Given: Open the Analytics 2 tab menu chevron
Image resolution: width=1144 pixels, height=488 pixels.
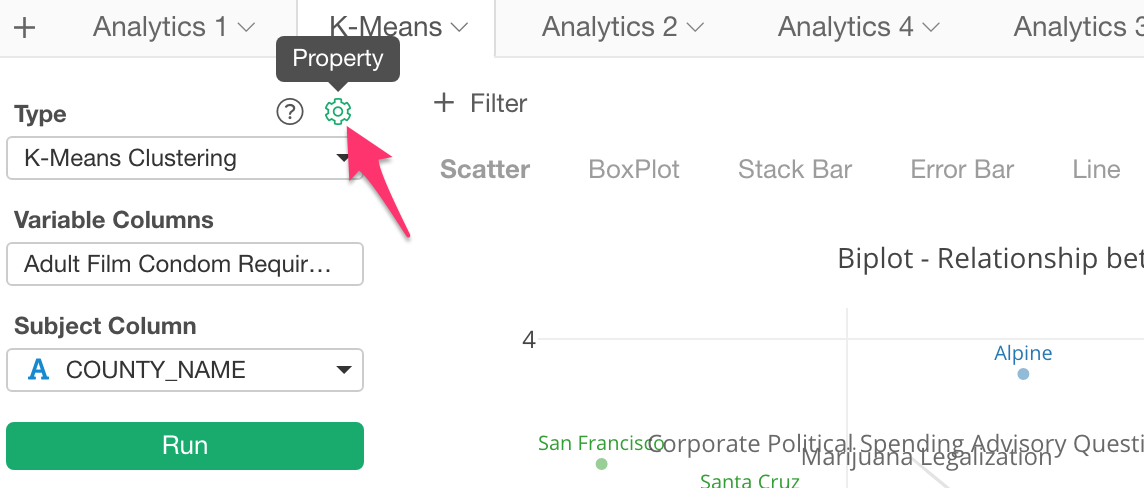Looking at the screenshot, I should (x=695, y=28).
